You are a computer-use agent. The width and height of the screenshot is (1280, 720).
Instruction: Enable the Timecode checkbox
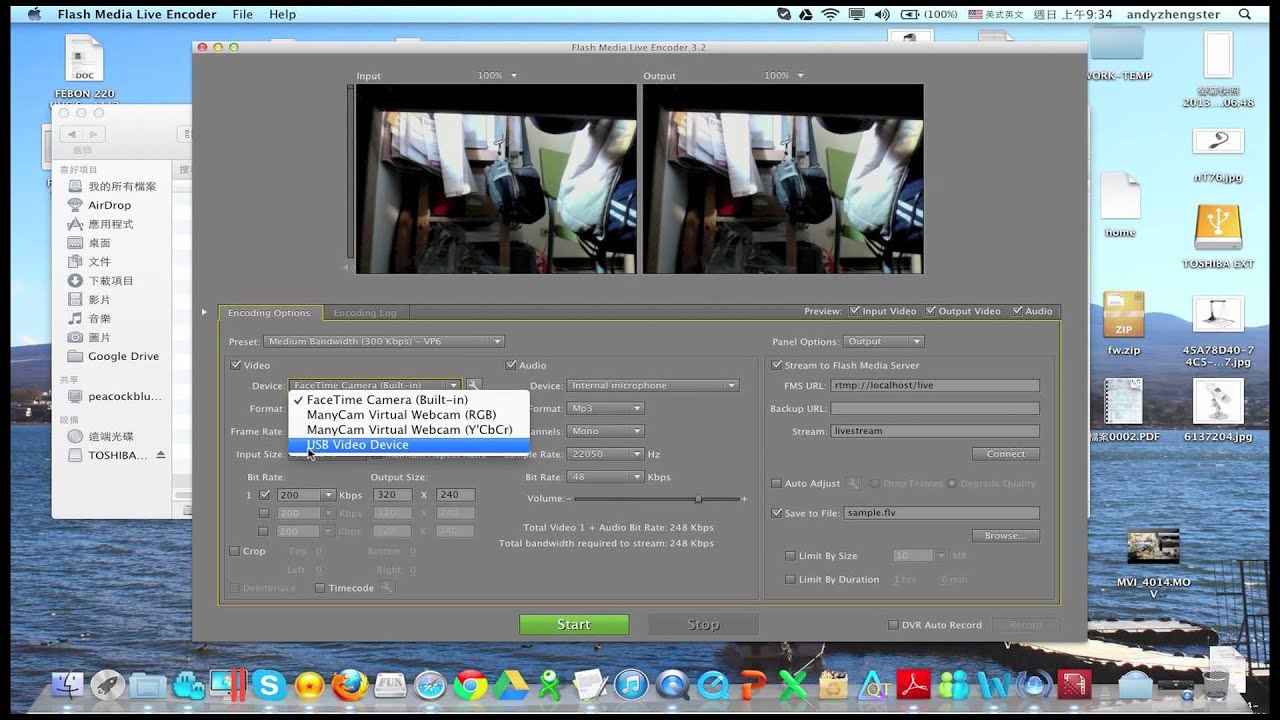(320, 588)
